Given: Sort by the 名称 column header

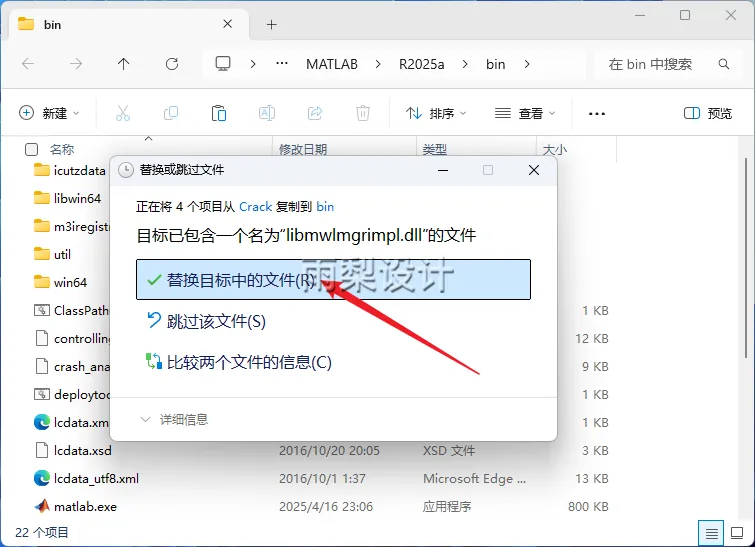Looking at the screenshot, I should pyautogui.click(x=62, y=149).
